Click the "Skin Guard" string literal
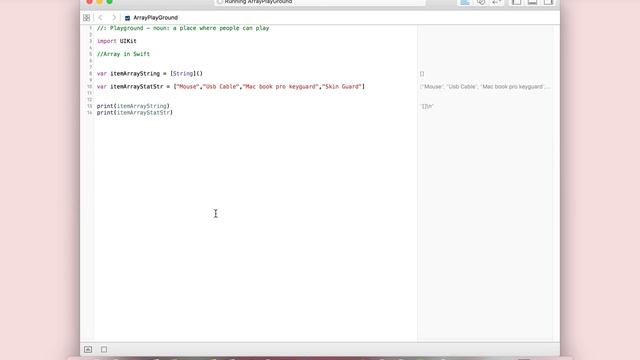 [342, 87]
